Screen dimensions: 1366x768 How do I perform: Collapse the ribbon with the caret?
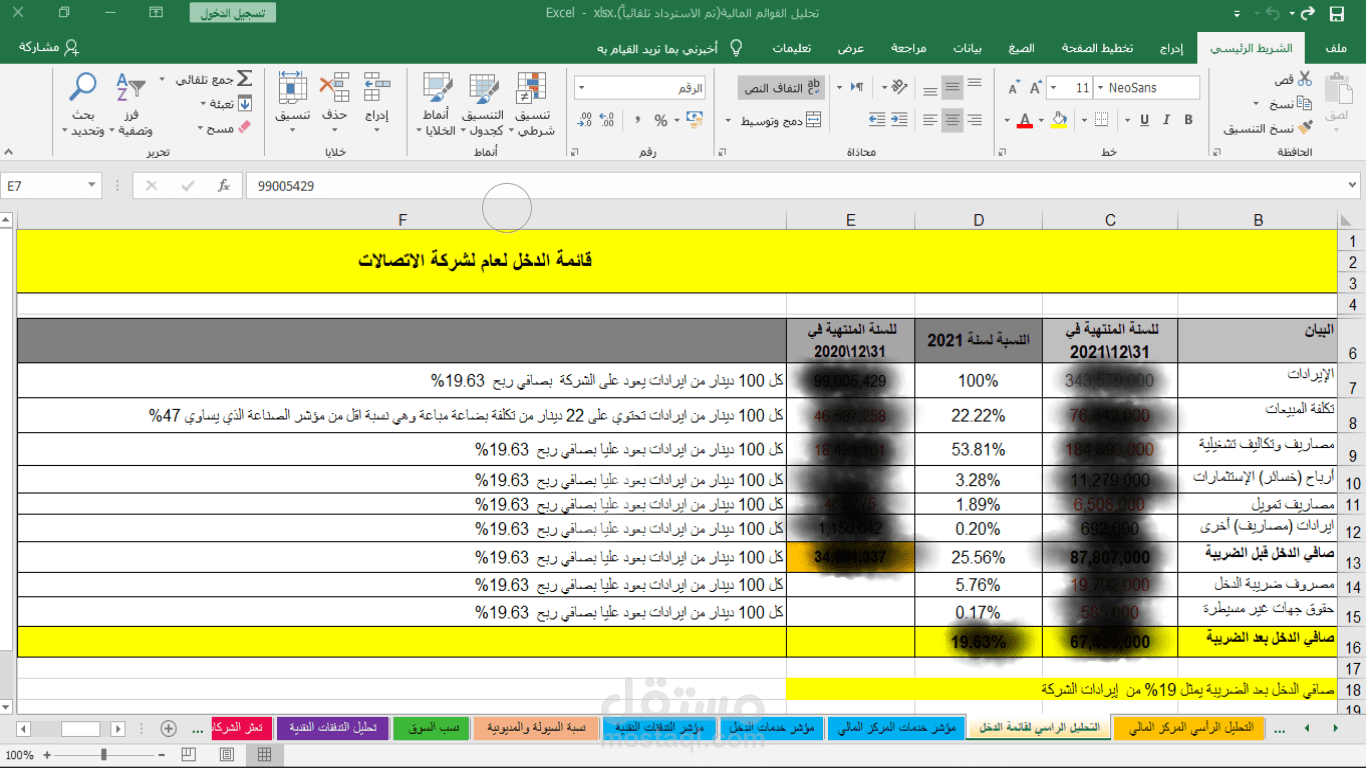pos(9,152)
